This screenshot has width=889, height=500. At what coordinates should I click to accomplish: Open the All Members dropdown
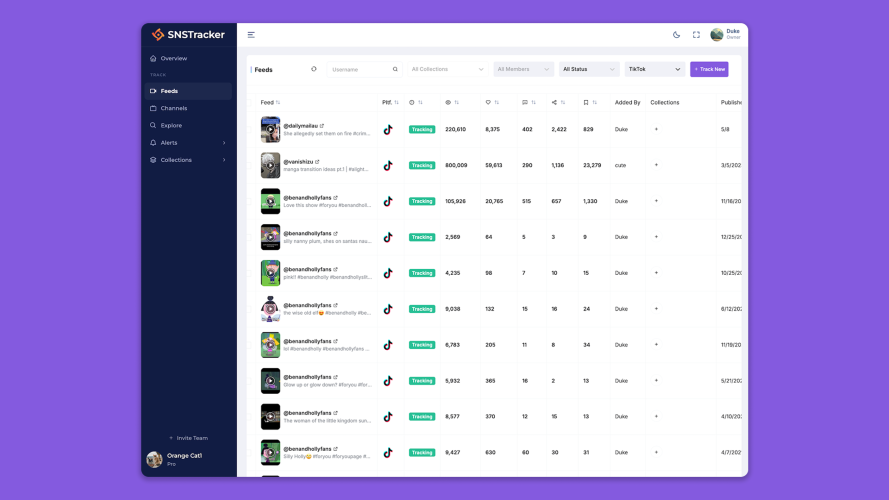click(523, 69)
